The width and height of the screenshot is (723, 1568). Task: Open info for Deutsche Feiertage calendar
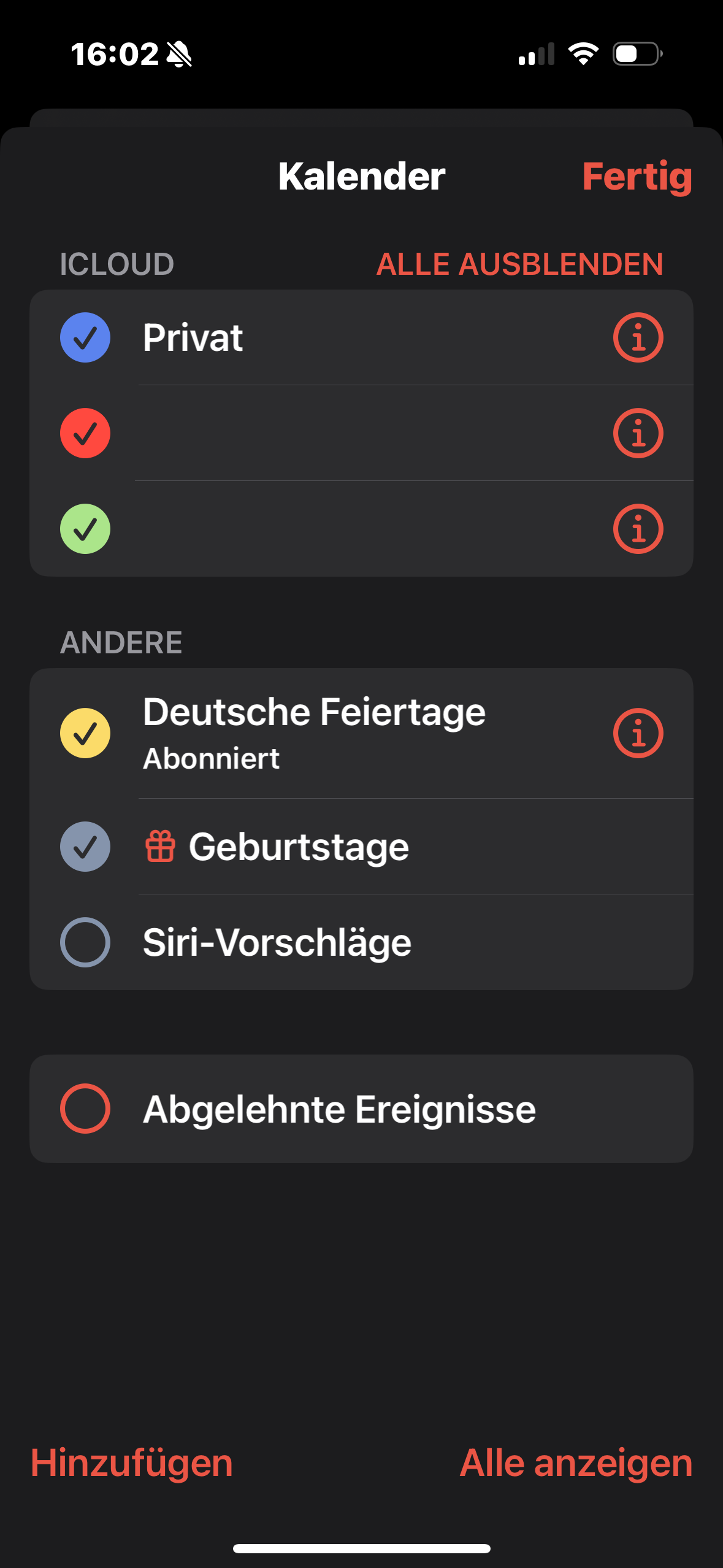638,733
